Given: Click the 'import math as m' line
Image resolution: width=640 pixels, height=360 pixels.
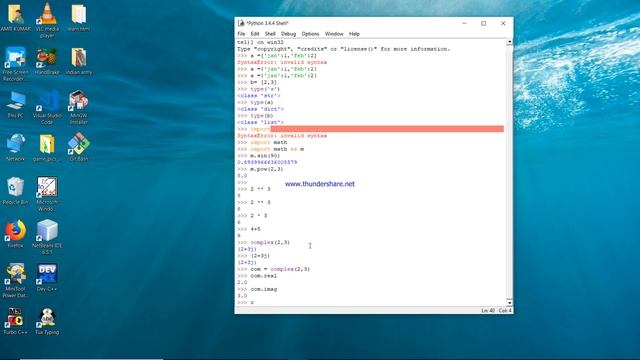Looking at the screenshot, I should pyautogui.click(x=271, y=149).
